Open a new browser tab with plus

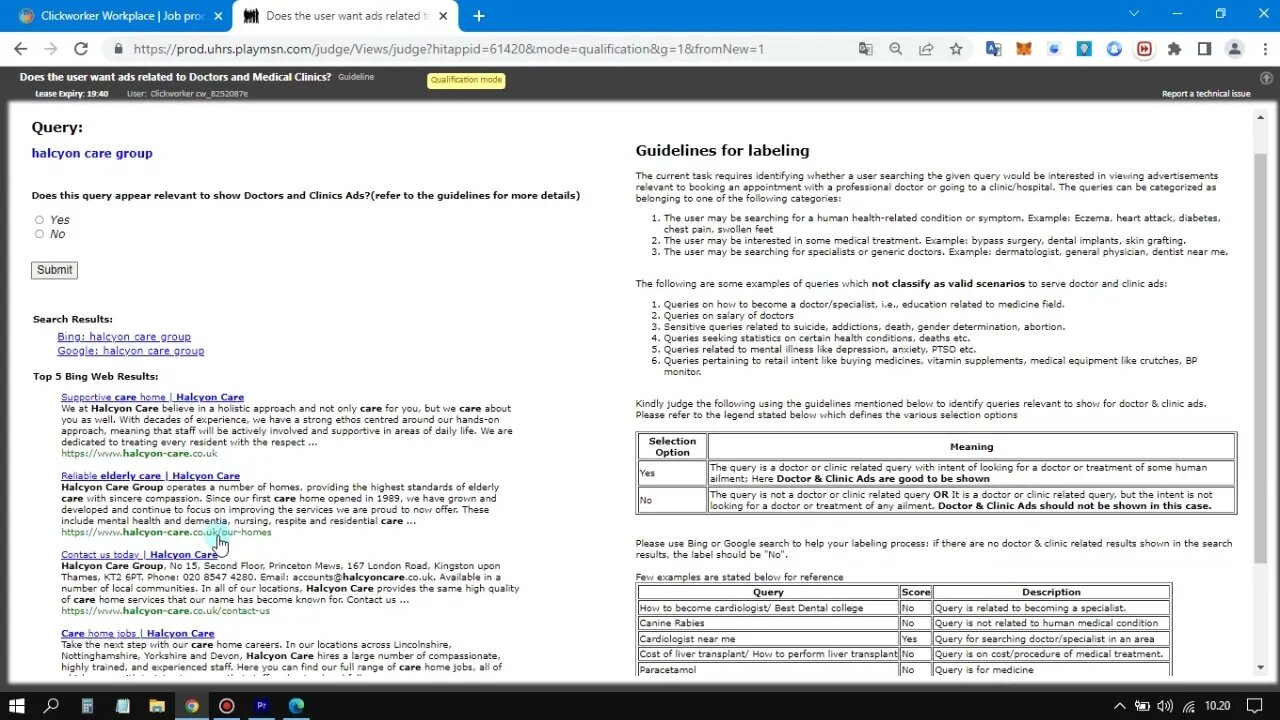tap(479, 15)
